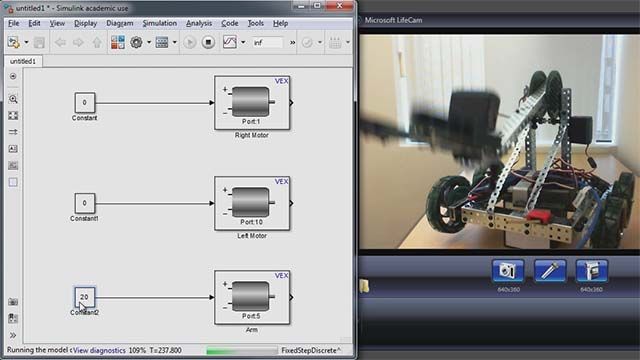The image size is (640, 360).
Task: Add an annotation with text palette icon
Action: [x=13, y=149]
